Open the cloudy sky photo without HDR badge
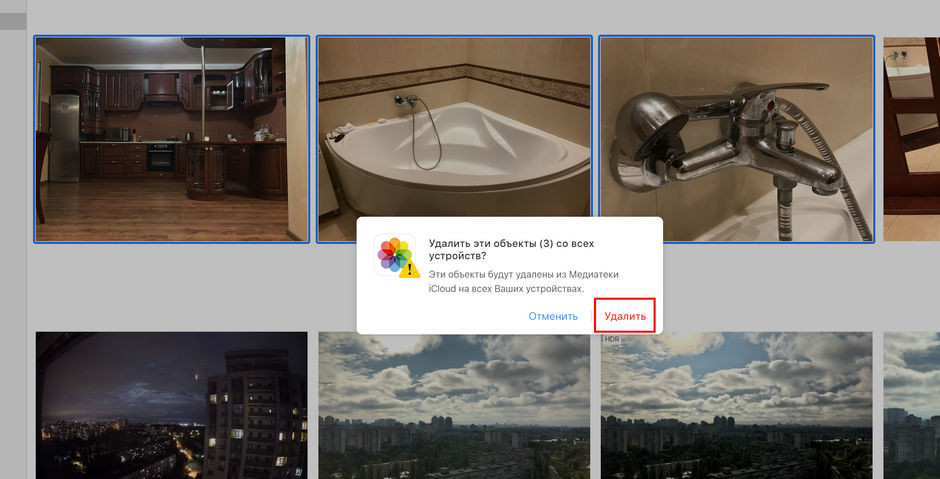This screenshot has height=479, width=940. pos(453,405)
